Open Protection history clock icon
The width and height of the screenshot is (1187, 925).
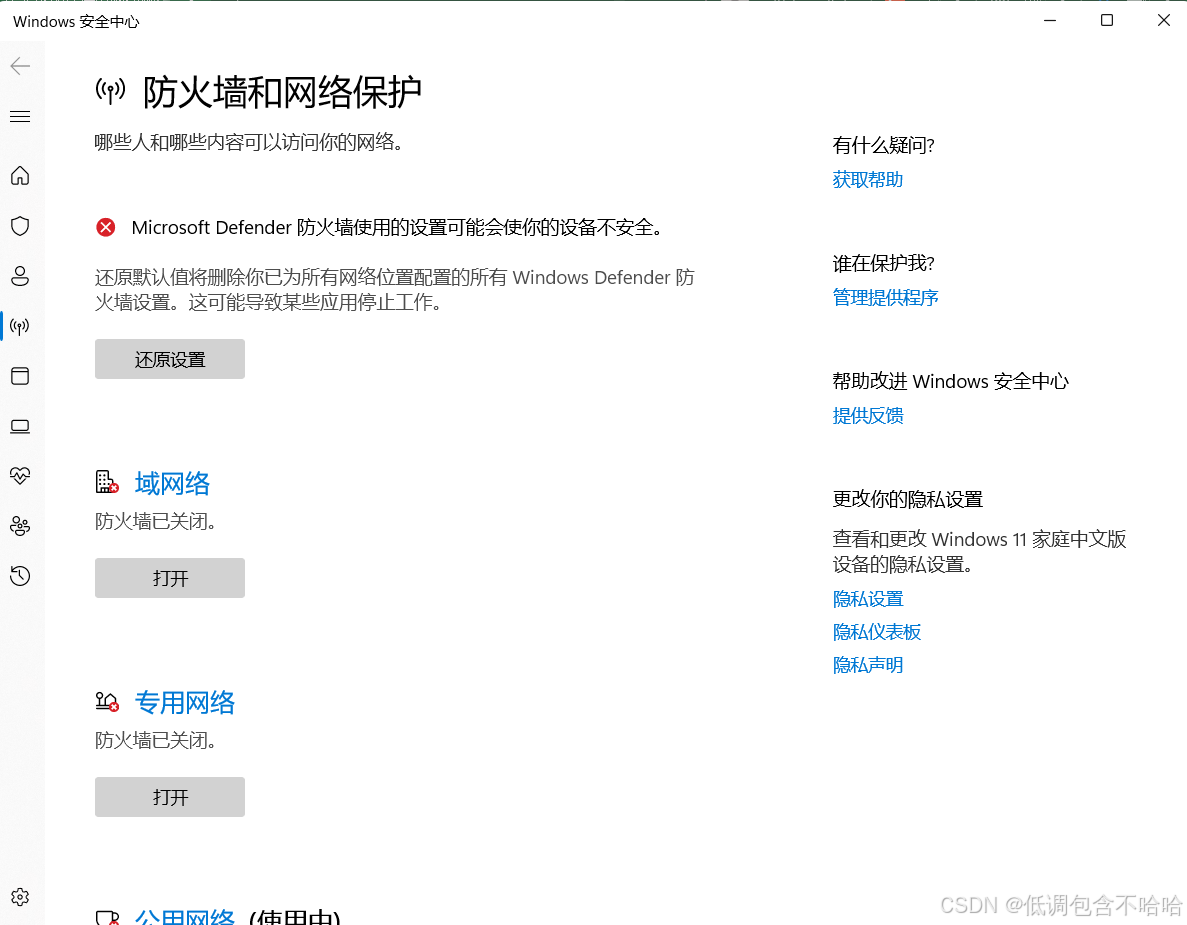click(x=20, y=576)
